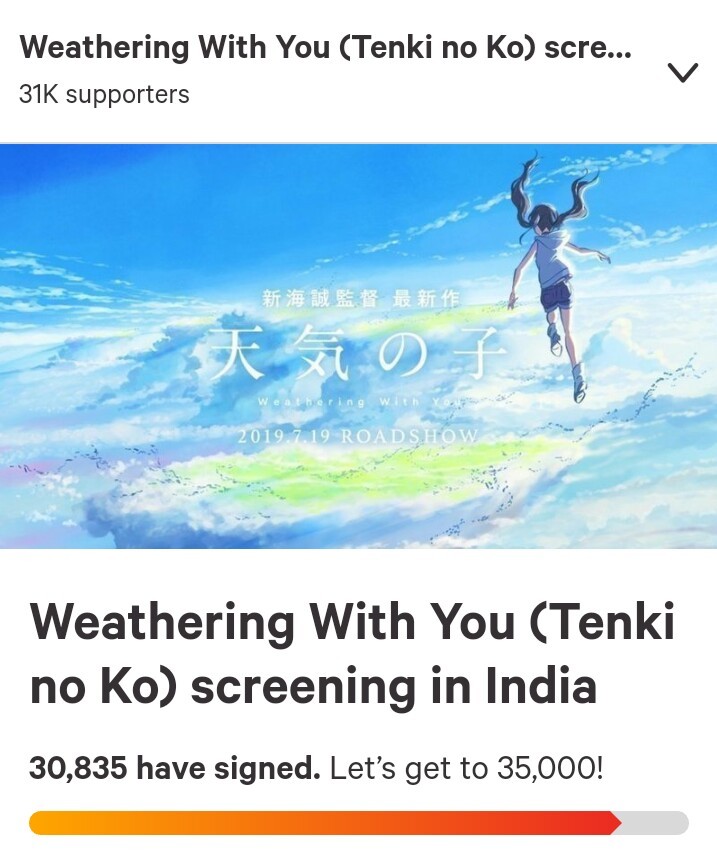The height and width of the screenshot is (854, 717).
Task: Click the 2019.7.19 ROADSHOW text on banner
Action: (x=358, y=436)
